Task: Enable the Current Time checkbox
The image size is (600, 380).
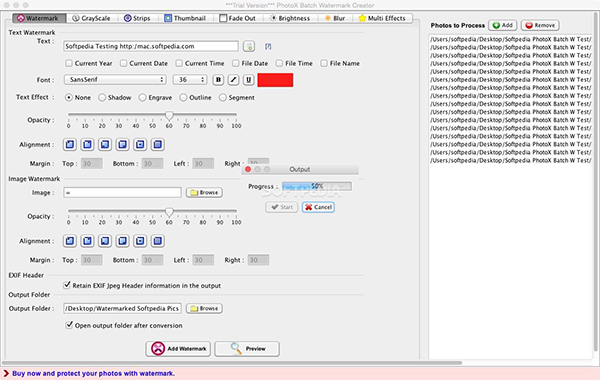Action: [179, 63]
